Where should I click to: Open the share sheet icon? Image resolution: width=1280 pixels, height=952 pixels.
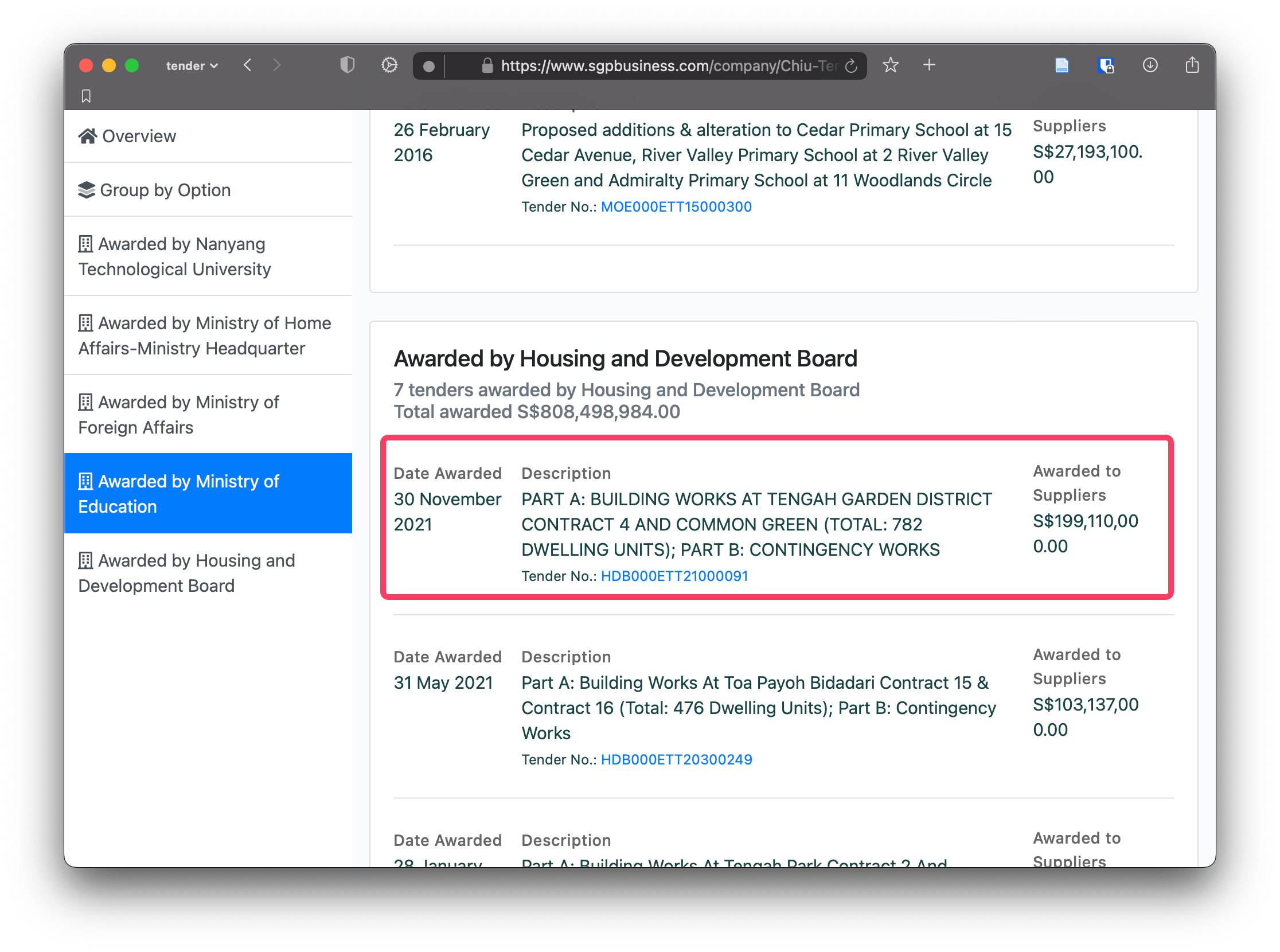(1192, 65)
